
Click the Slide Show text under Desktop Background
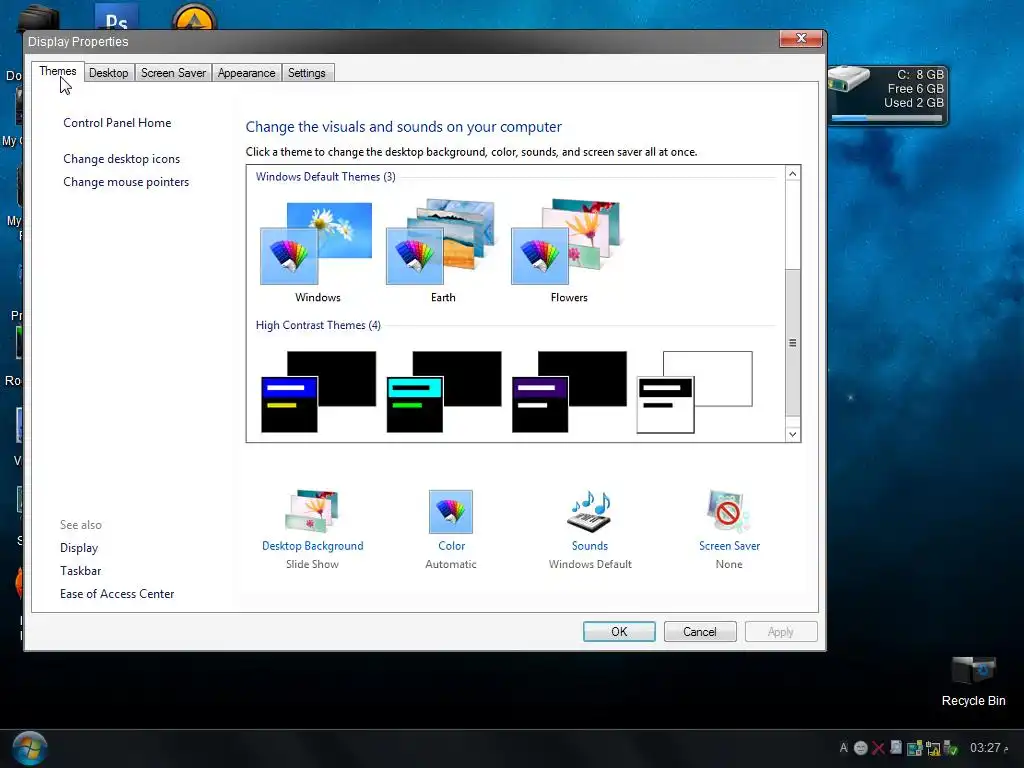312,564
